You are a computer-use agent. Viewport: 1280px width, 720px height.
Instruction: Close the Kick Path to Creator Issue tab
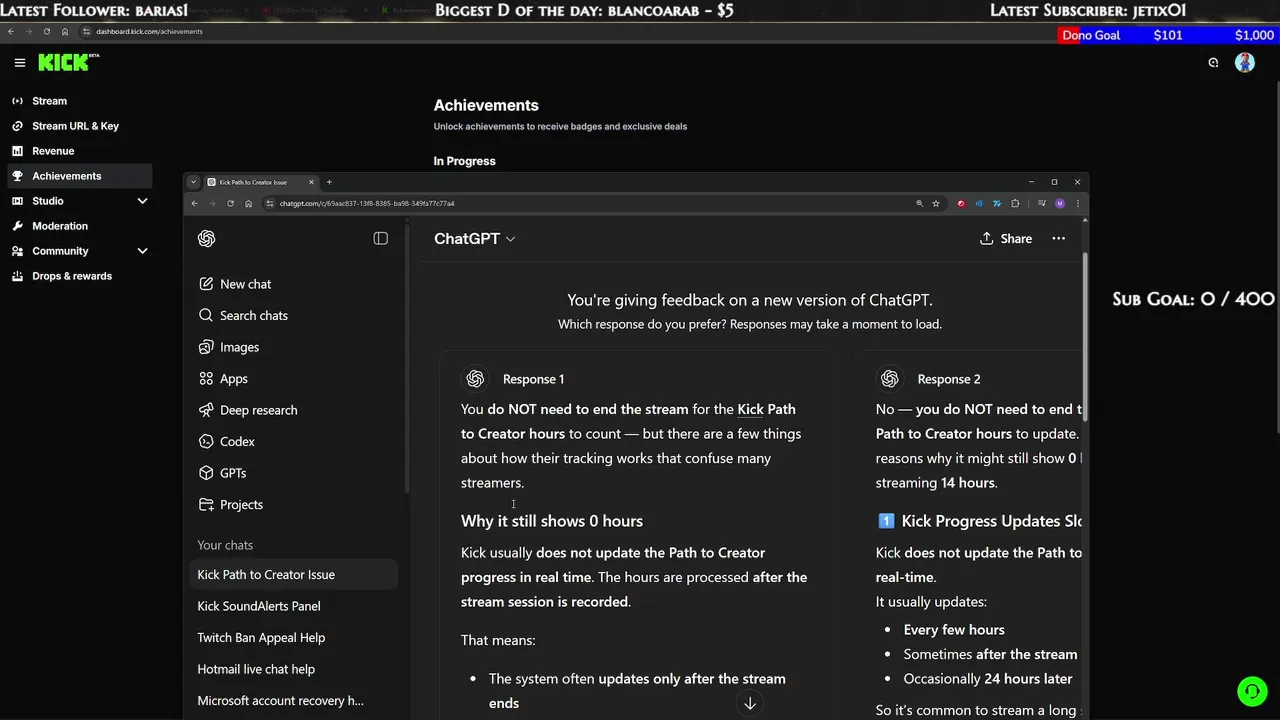click(x=311, y=182)
